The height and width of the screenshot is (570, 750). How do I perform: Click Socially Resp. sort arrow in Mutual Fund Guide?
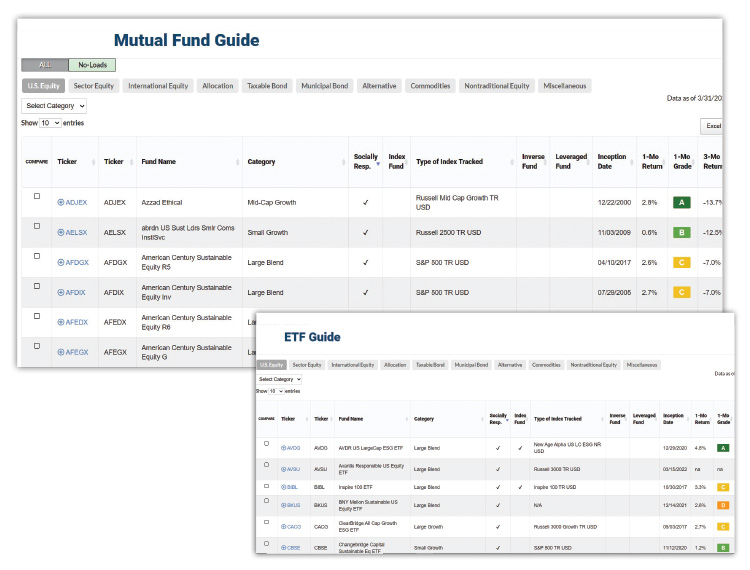click(x=378, y=164)
